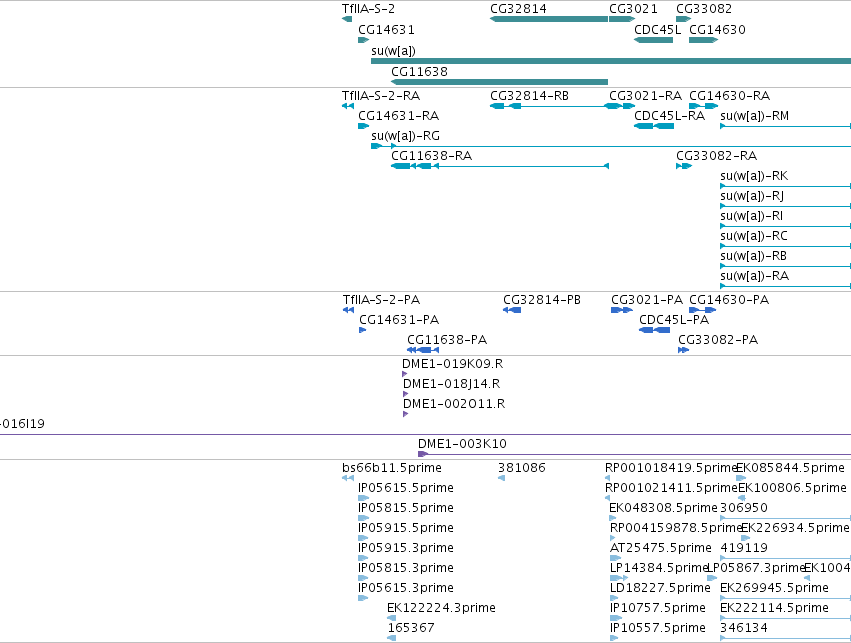
Task: Click the CG3021-RA transcript label
Action: tap(645, 96)
